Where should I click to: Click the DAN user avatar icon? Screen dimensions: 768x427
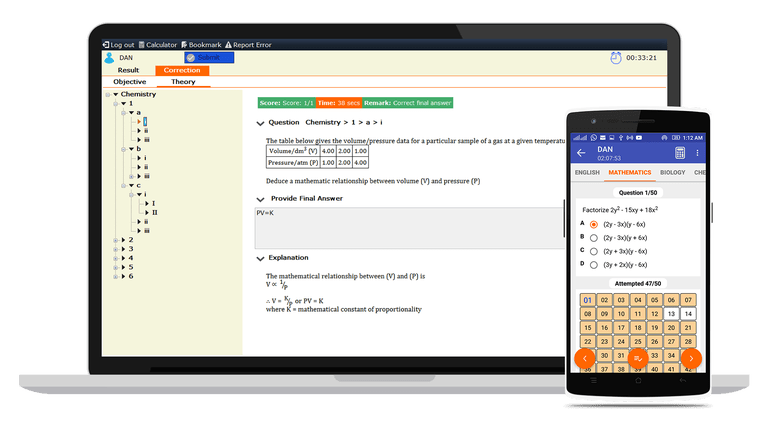pyautogui.click(x=109, y=58)
